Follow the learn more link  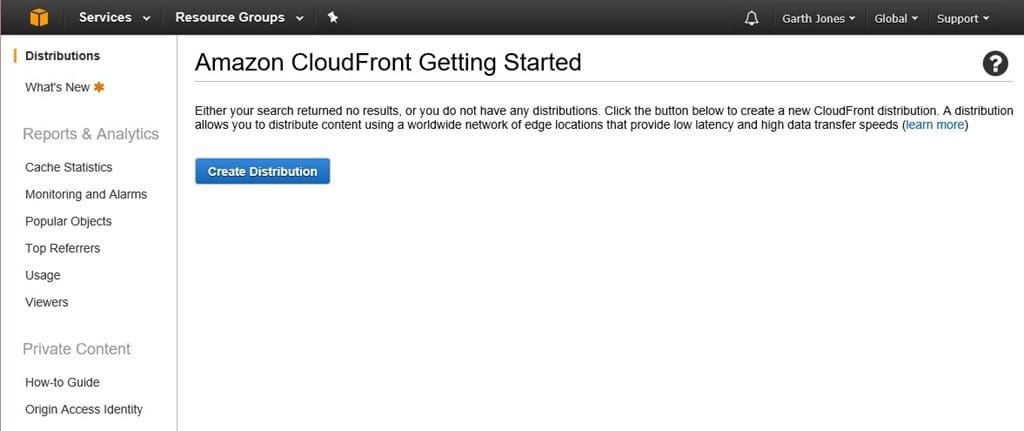tap(935, 125)
